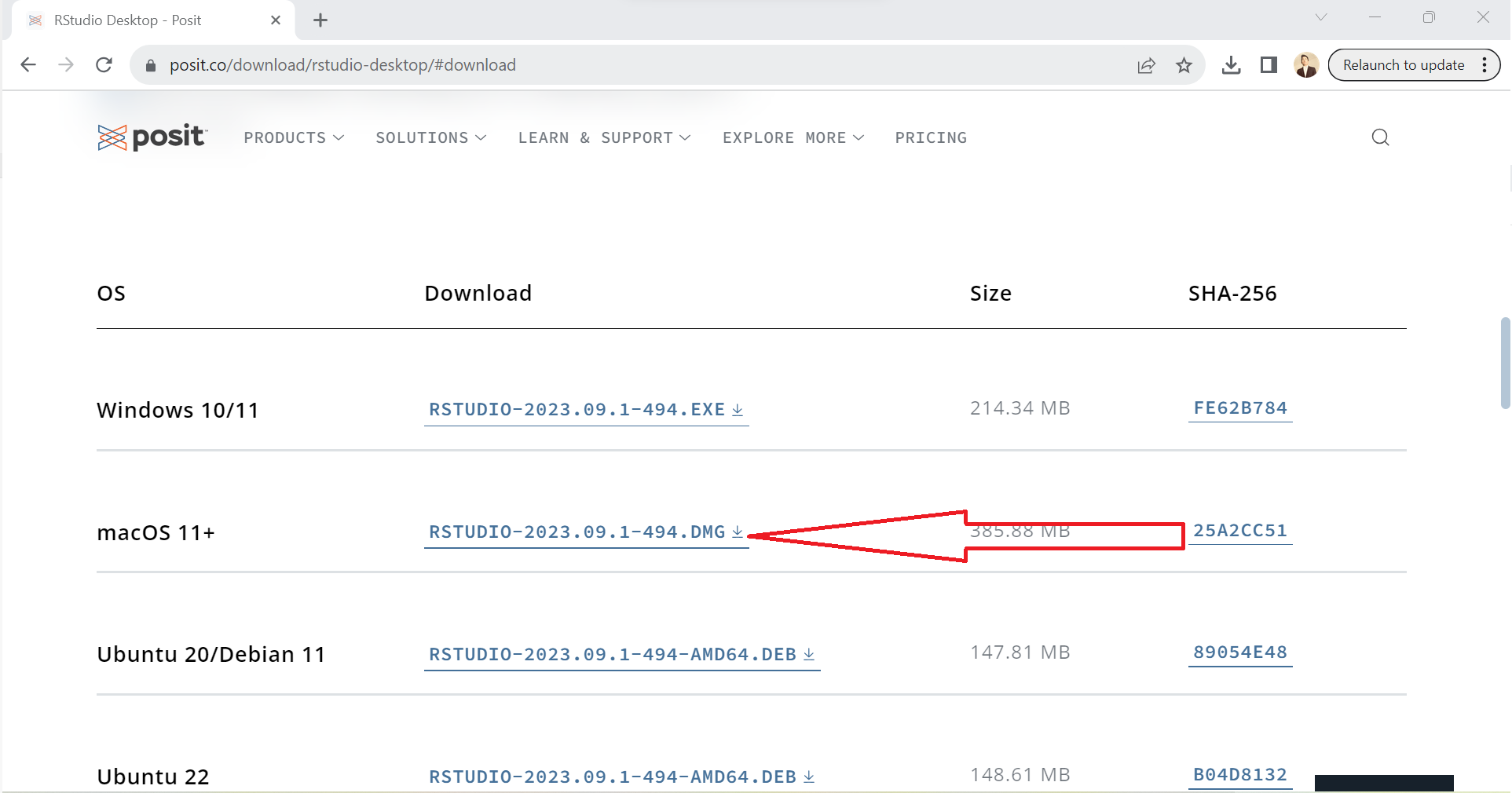Expand the Solutions dropdown menu
The image size is (1512, 793).
(x=430, y=138)
